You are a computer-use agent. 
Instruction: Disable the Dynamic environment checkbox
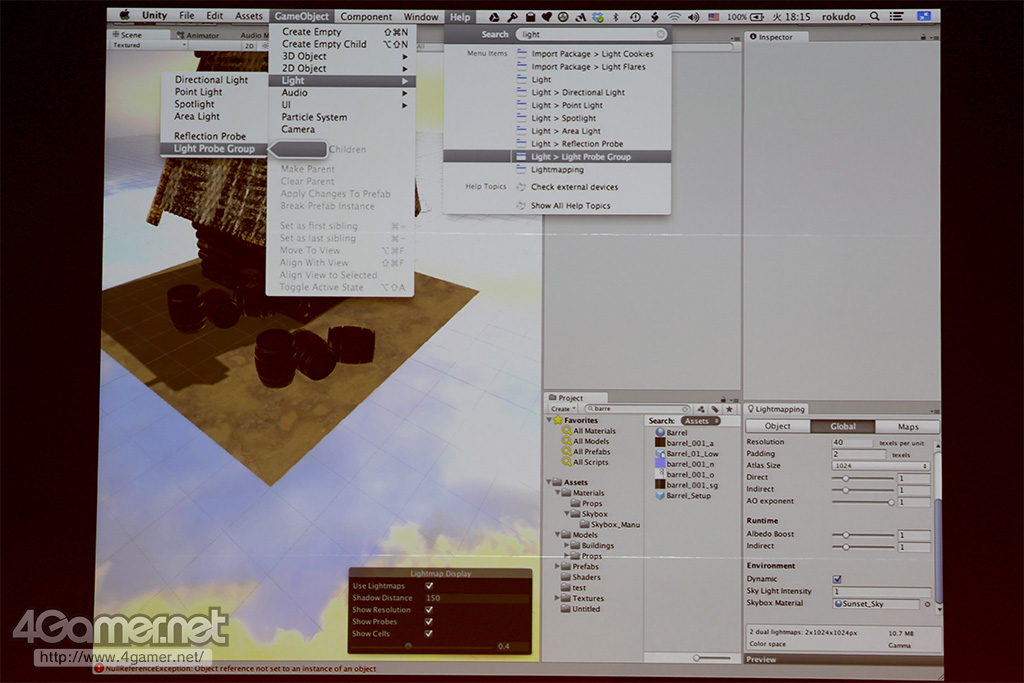[x=837, y=579]
